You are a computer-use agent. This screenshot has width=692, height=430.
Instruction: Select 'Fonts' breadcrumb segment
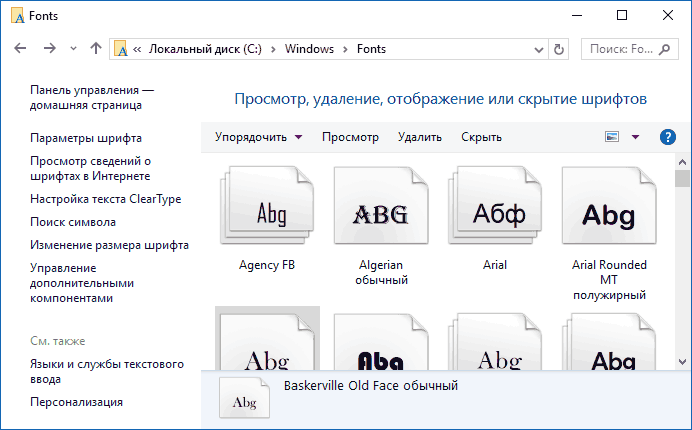click(x=371, y=49)
